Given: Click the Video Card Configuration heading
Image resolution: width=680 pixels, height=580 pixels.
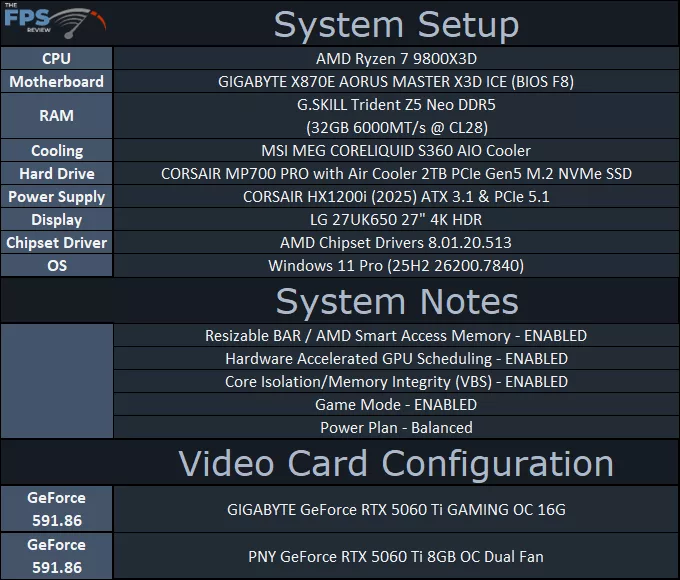Looking at the screenshot, I should (396, 464).
